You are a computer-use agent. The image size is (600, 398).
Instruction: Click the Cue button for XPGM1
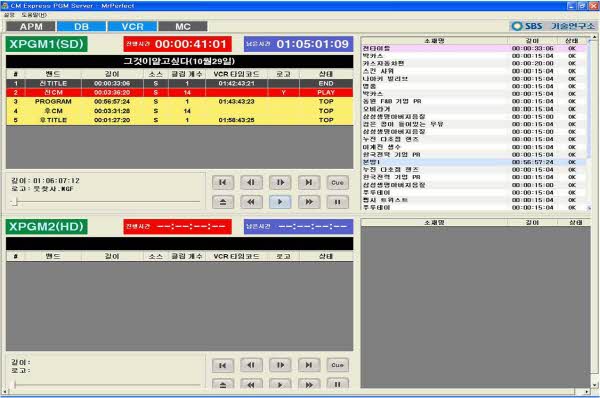[x=338, y=183]
